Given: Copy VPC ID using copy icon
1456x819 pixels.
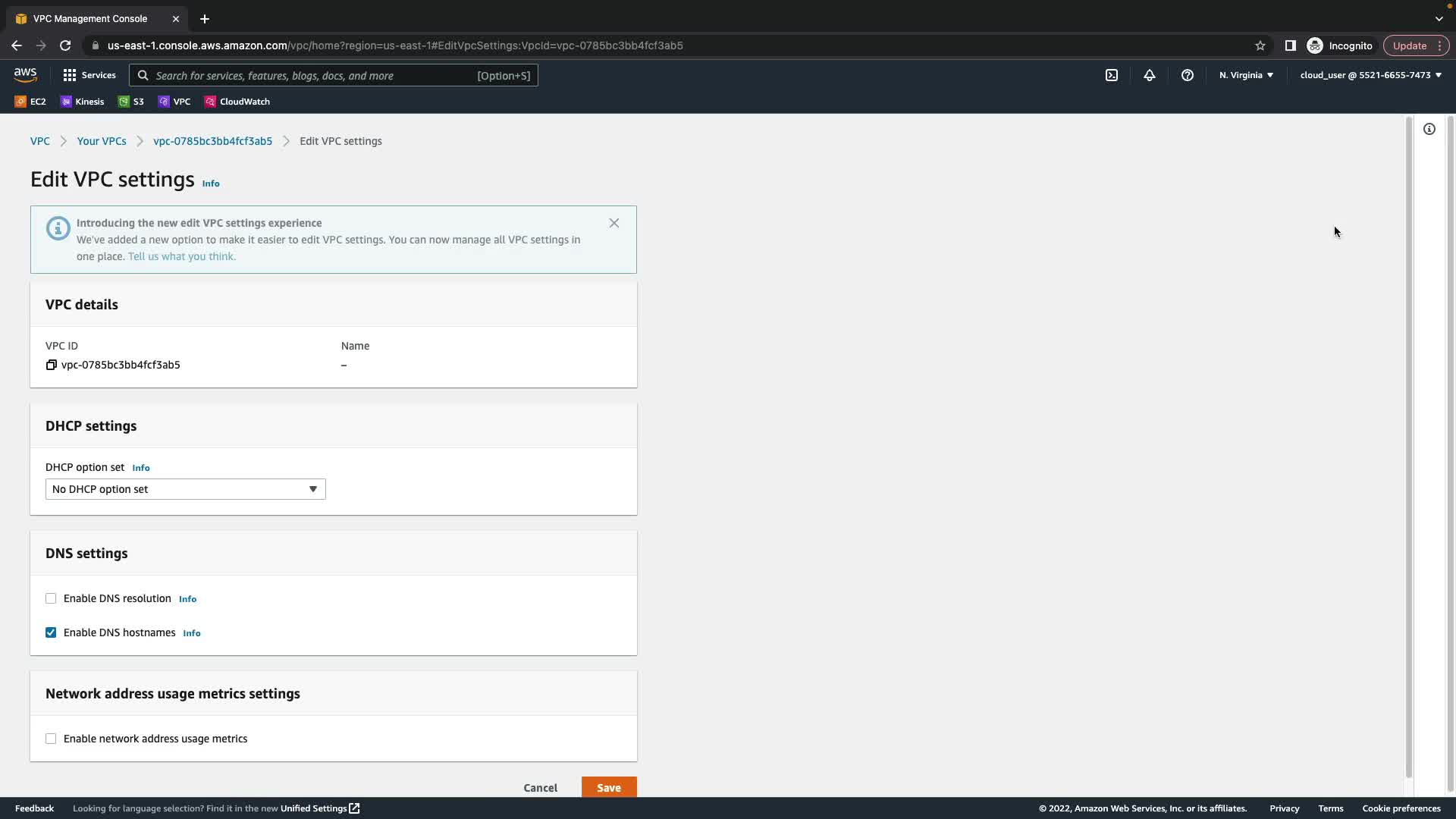Looking at the screenshot, I should (51, 365).
